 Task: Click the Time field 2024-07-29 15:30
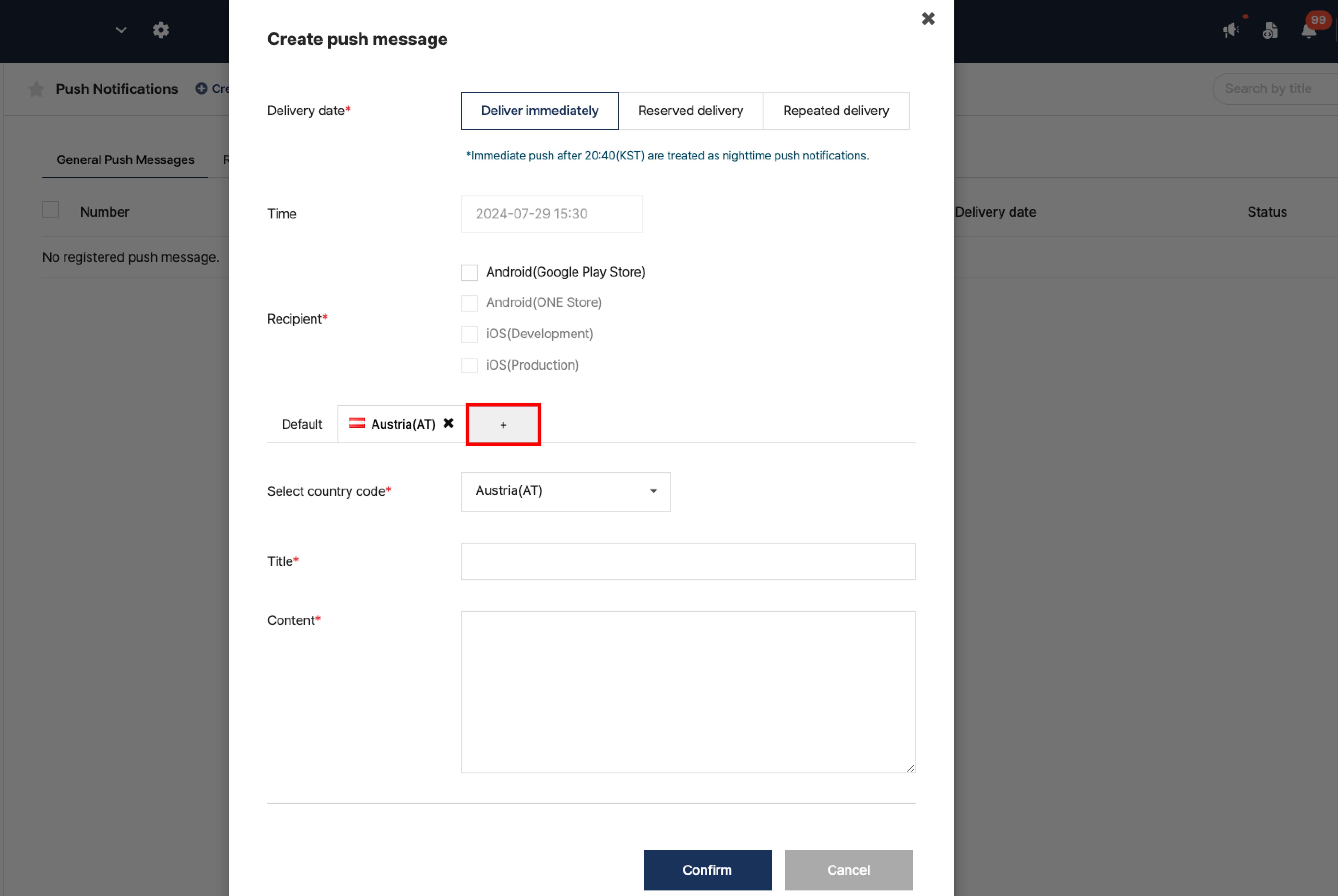pyautogui.click(x=552, y=214)
